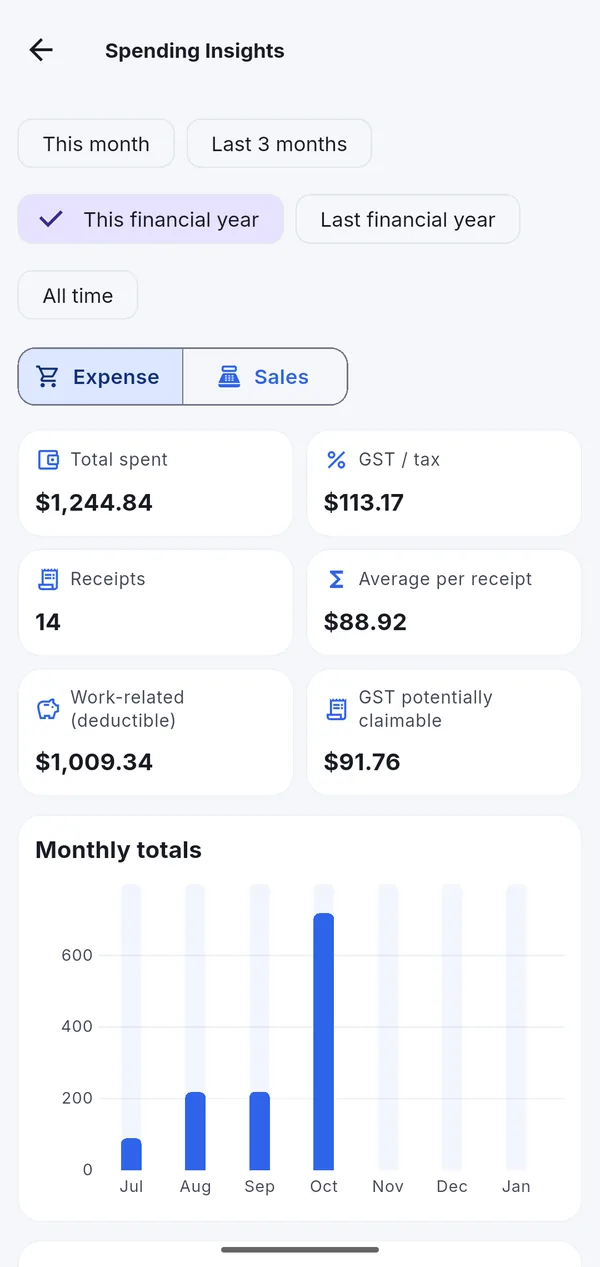Click the empty Nov column in chart
600x1267 pixels.
point(388,1027)
